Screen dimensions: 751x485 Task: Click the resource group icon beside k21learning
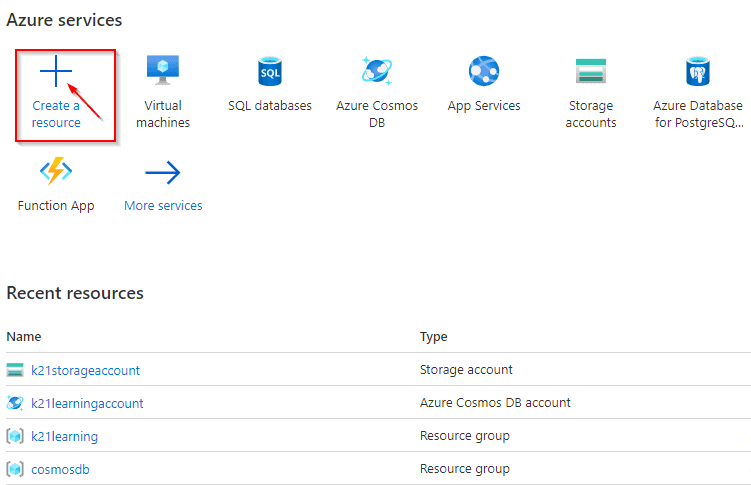15,436
